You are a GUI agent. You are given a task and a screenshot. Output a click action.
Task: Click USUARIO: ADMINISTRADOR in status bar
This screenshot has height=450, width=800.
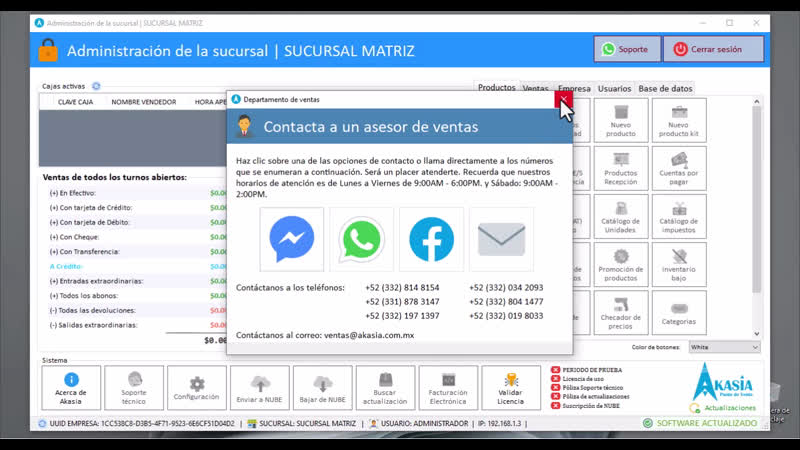pyautogui.click(x=419, y=423)
